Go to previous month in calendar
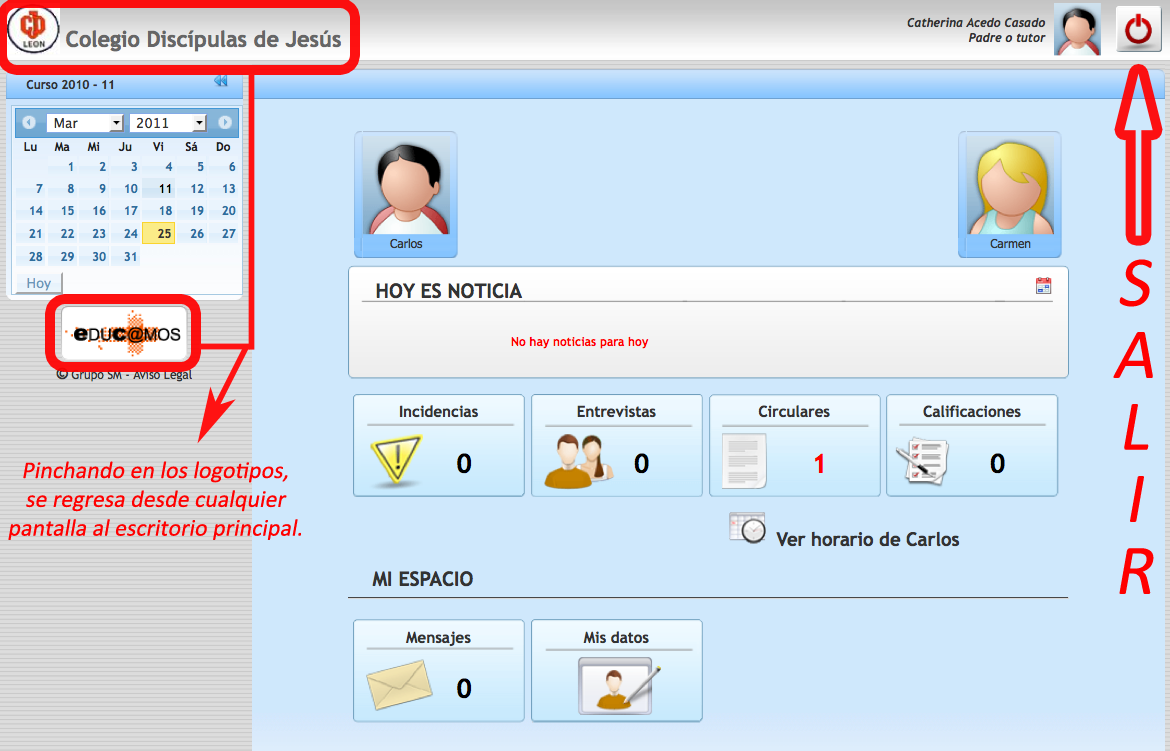The width and height of the screenshot is (1170, 751). (x=29, y=122)
